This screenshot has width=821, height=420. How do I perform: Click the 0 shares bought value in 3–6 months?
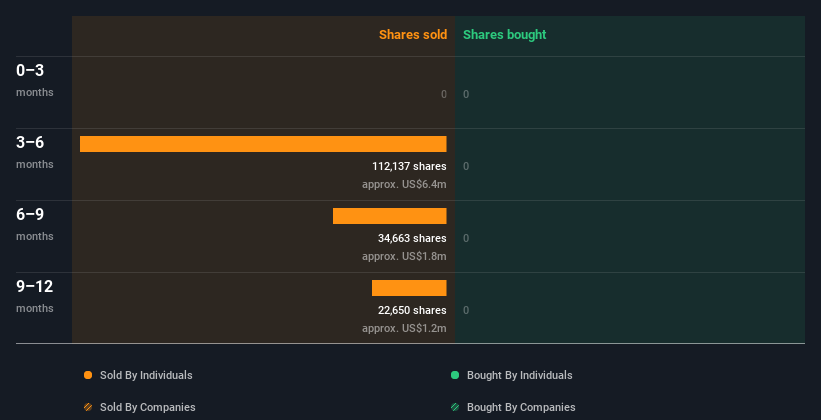466,166
